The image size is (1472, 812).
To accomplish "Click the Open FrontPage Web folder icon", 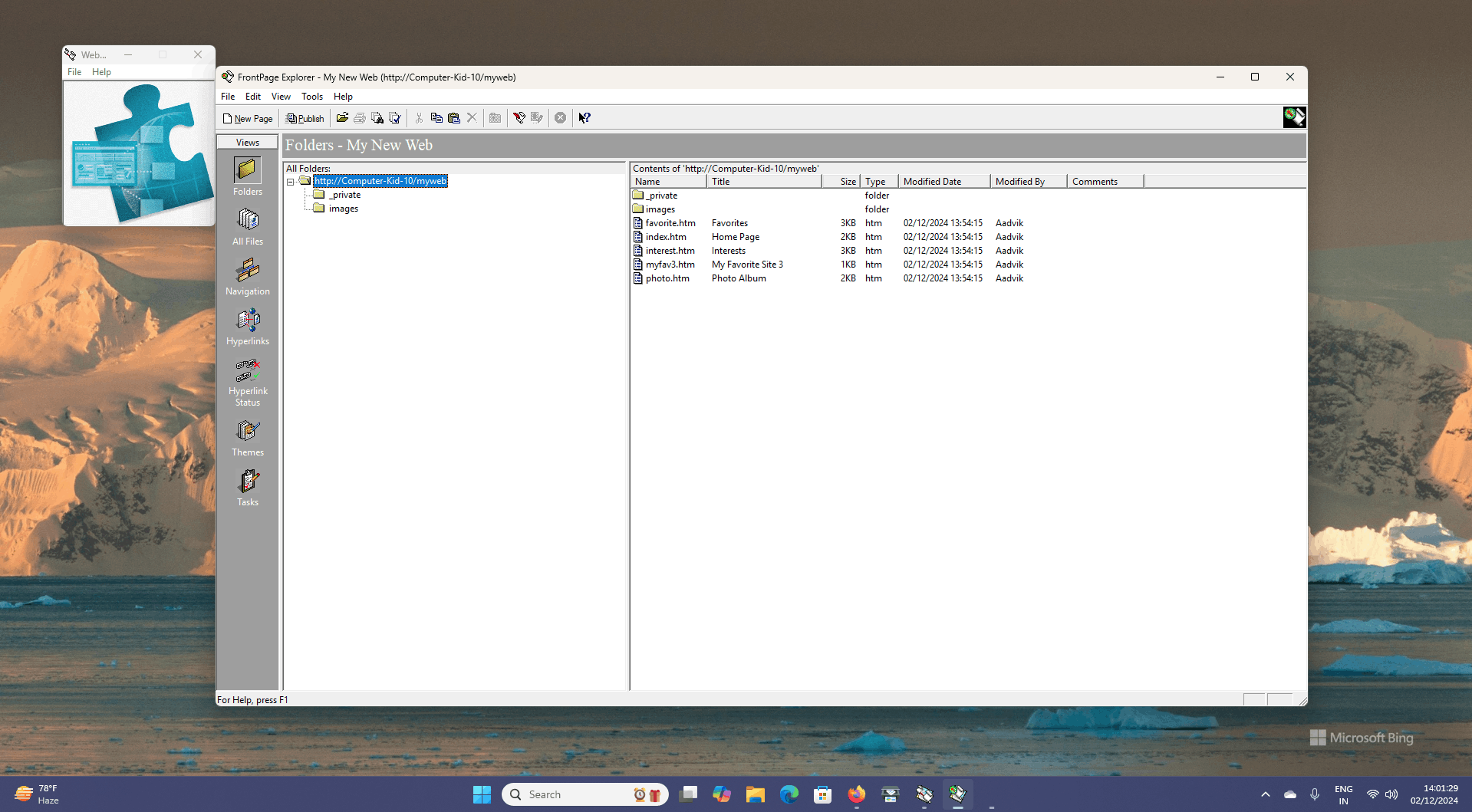I will 342,118.
